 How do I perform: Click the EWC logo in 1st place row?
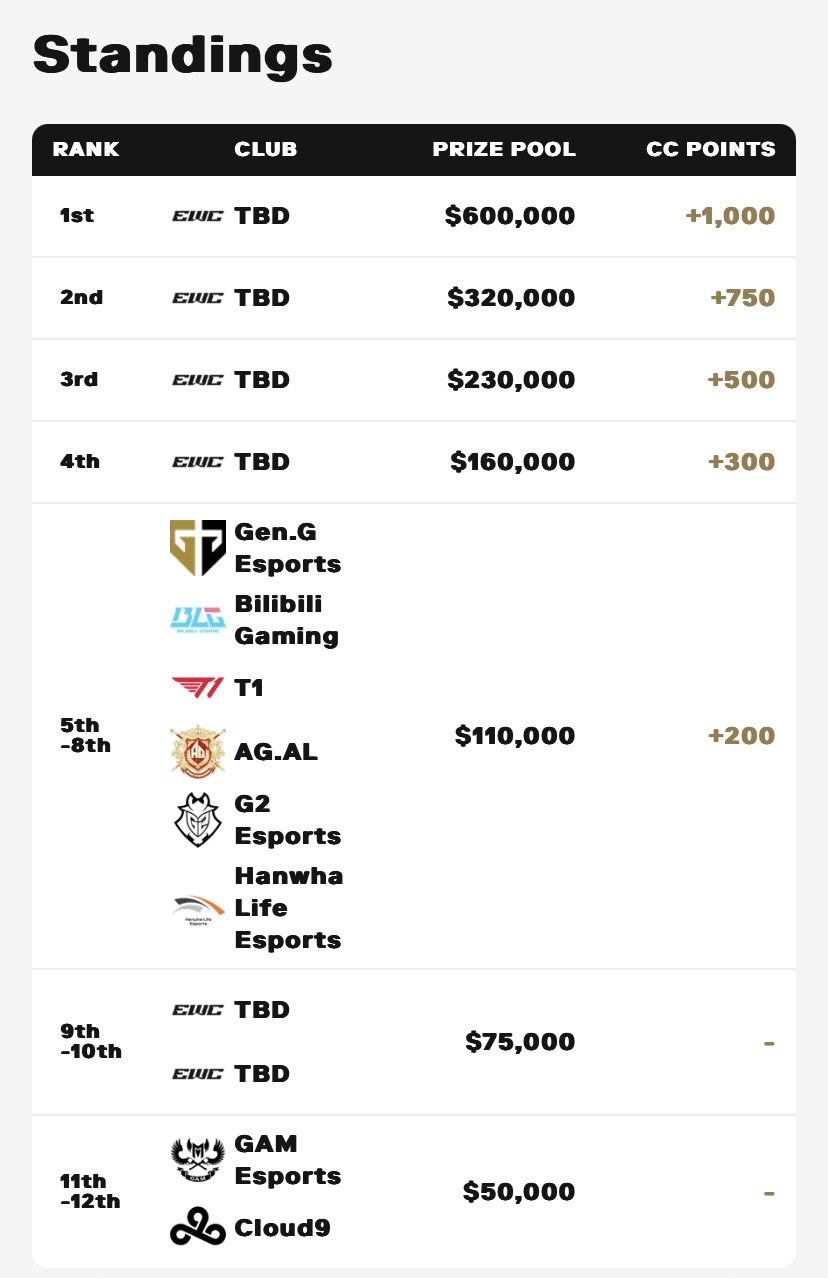pyautogui.click(x=197, y=216)
